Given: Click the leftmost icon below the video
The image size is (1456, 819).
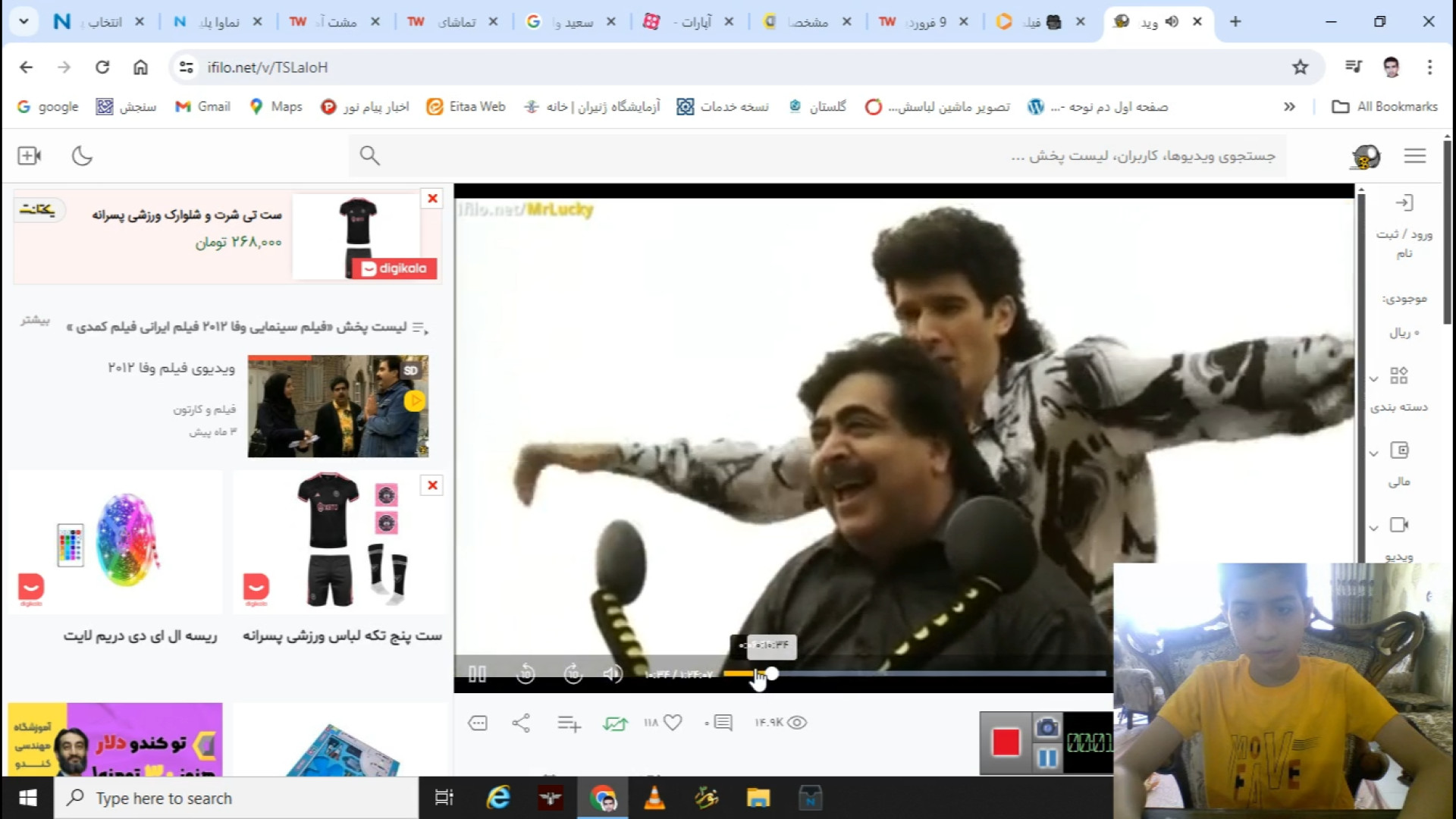Looking at the screenshot, I should point(478,723).
